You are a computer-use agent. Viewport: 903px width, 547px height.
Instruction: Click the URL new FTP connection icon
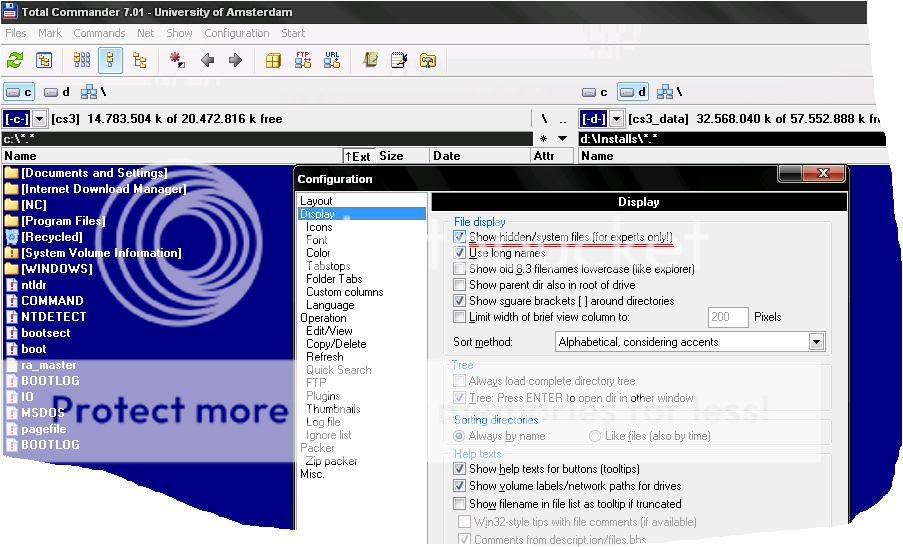point(331,61)
